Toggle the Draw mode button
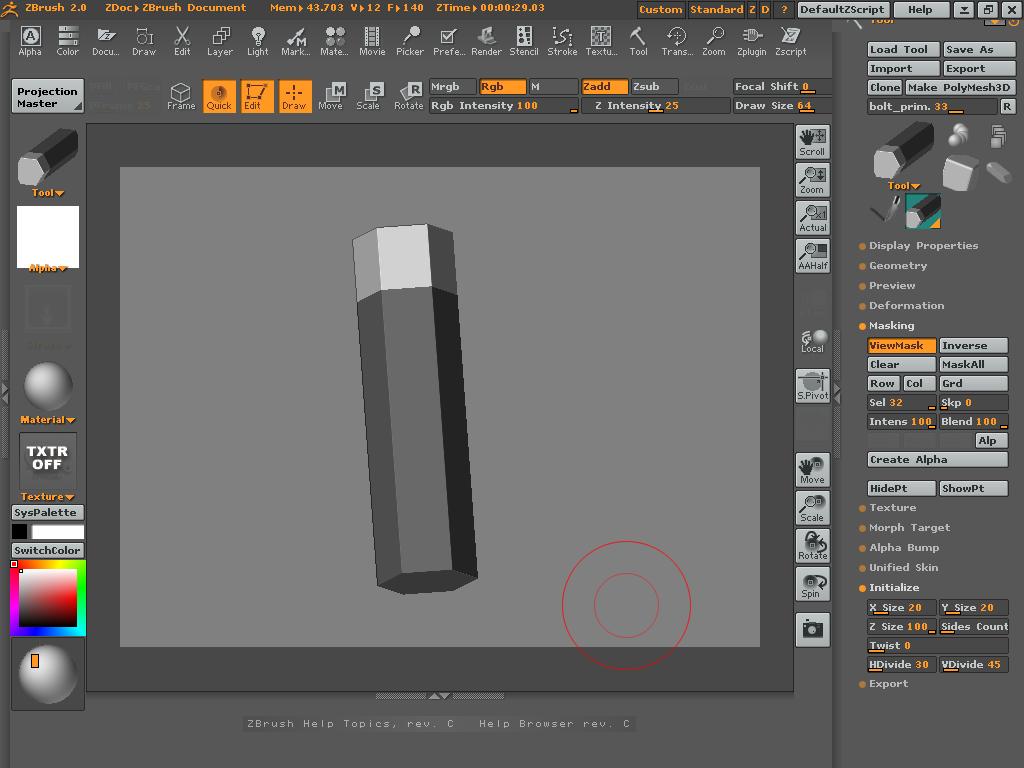Viewport: 1024px width, 768px height. click(x=295, y=96)
